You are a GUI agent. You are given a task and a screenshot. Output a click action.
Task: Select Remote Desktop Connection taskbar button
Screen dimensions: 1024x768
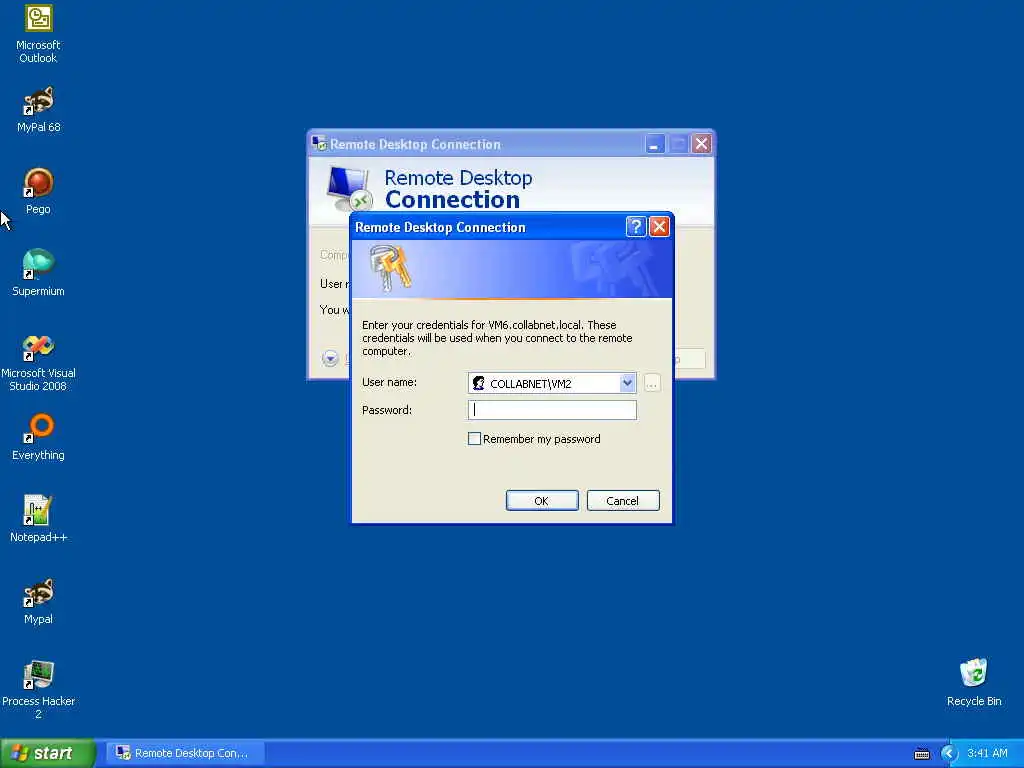(x=183, y=753)
